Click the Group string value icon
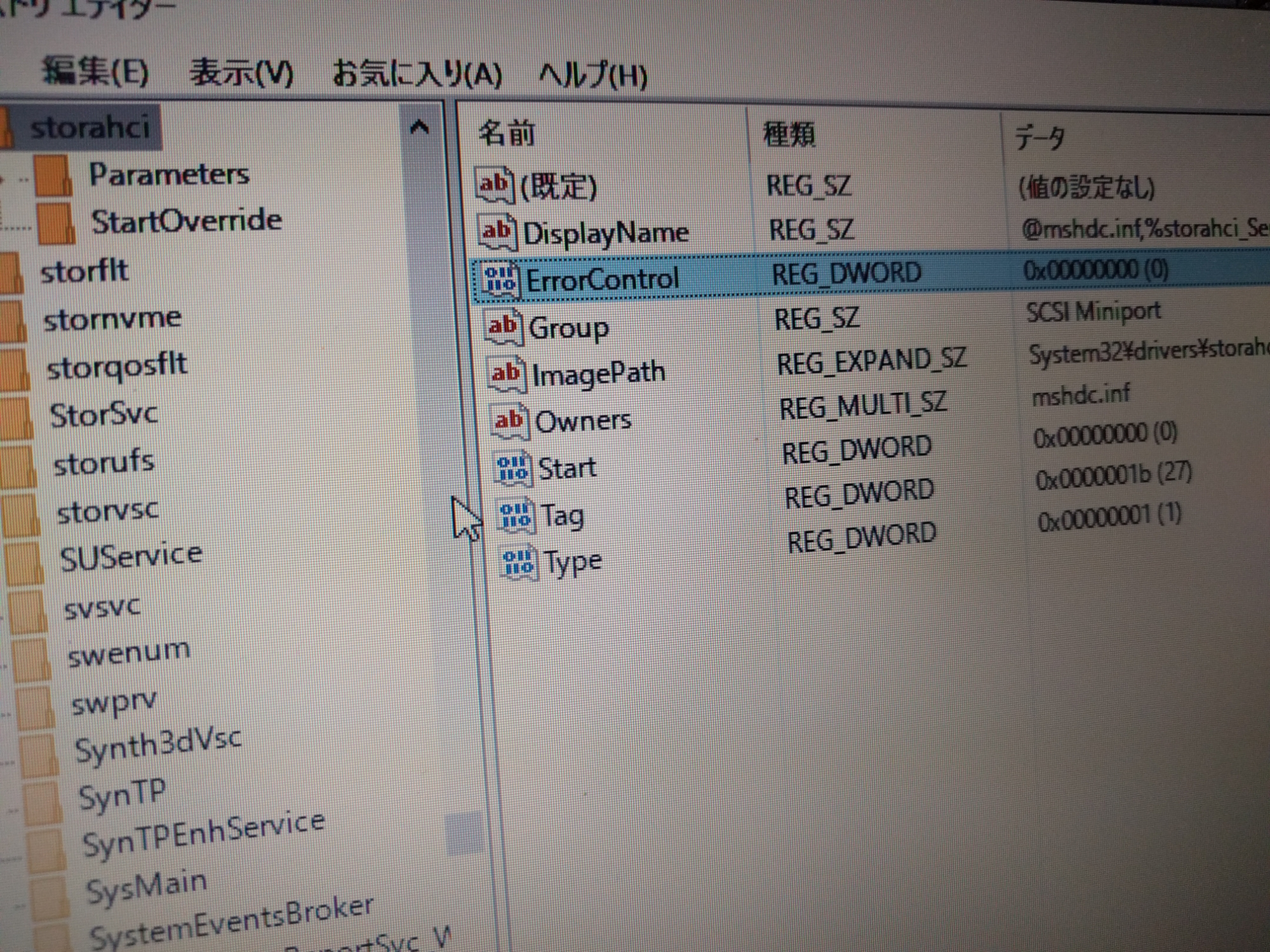 click(x=502, y=327)
